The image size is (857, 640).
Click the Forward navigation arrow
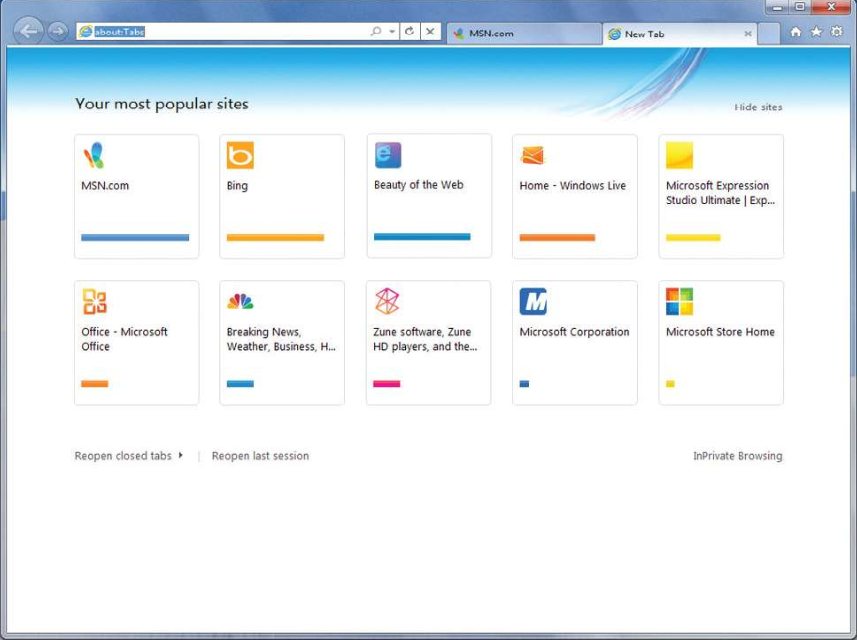[58, 32]
